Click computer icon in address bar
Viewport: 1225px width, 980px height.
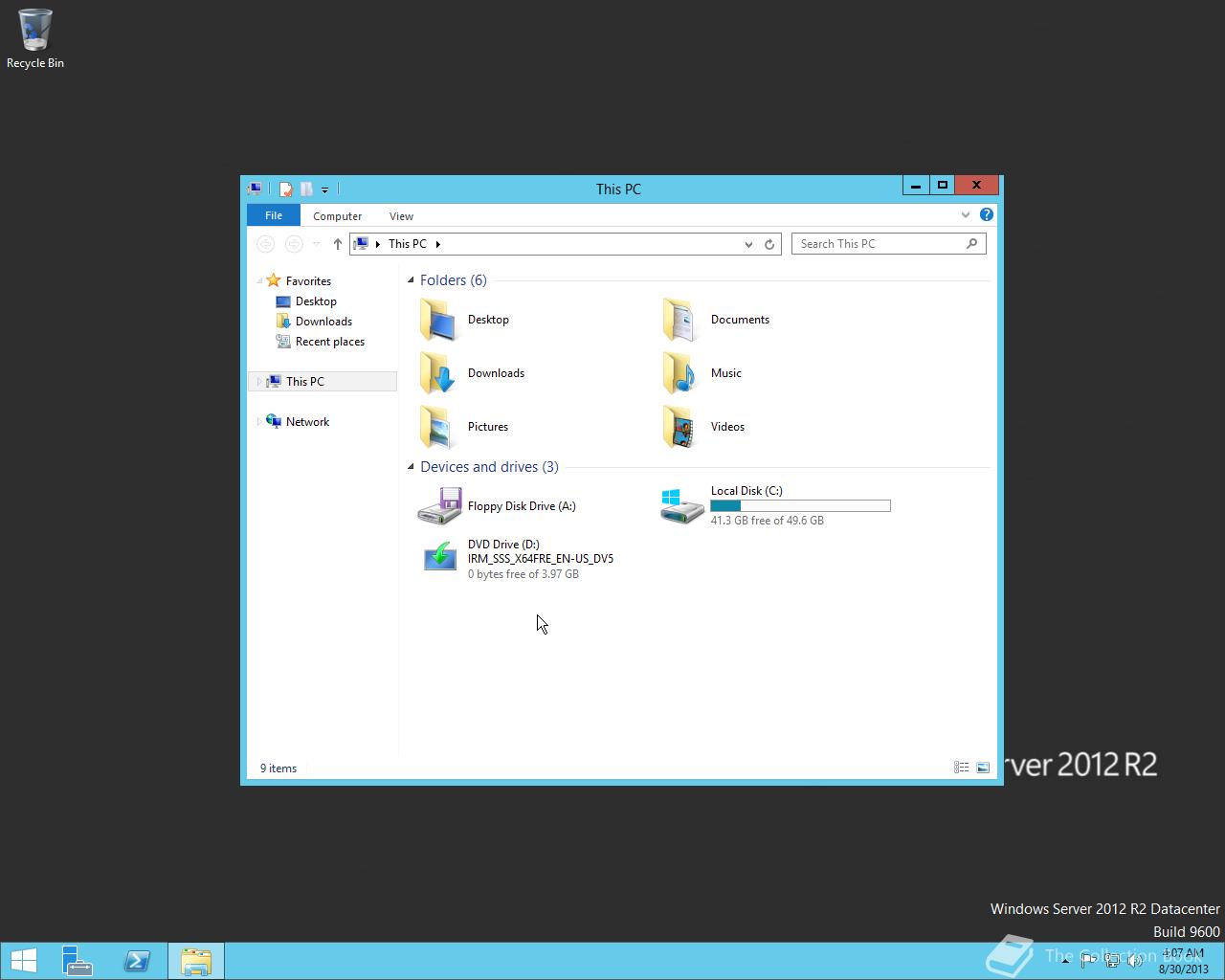point(361,244)
